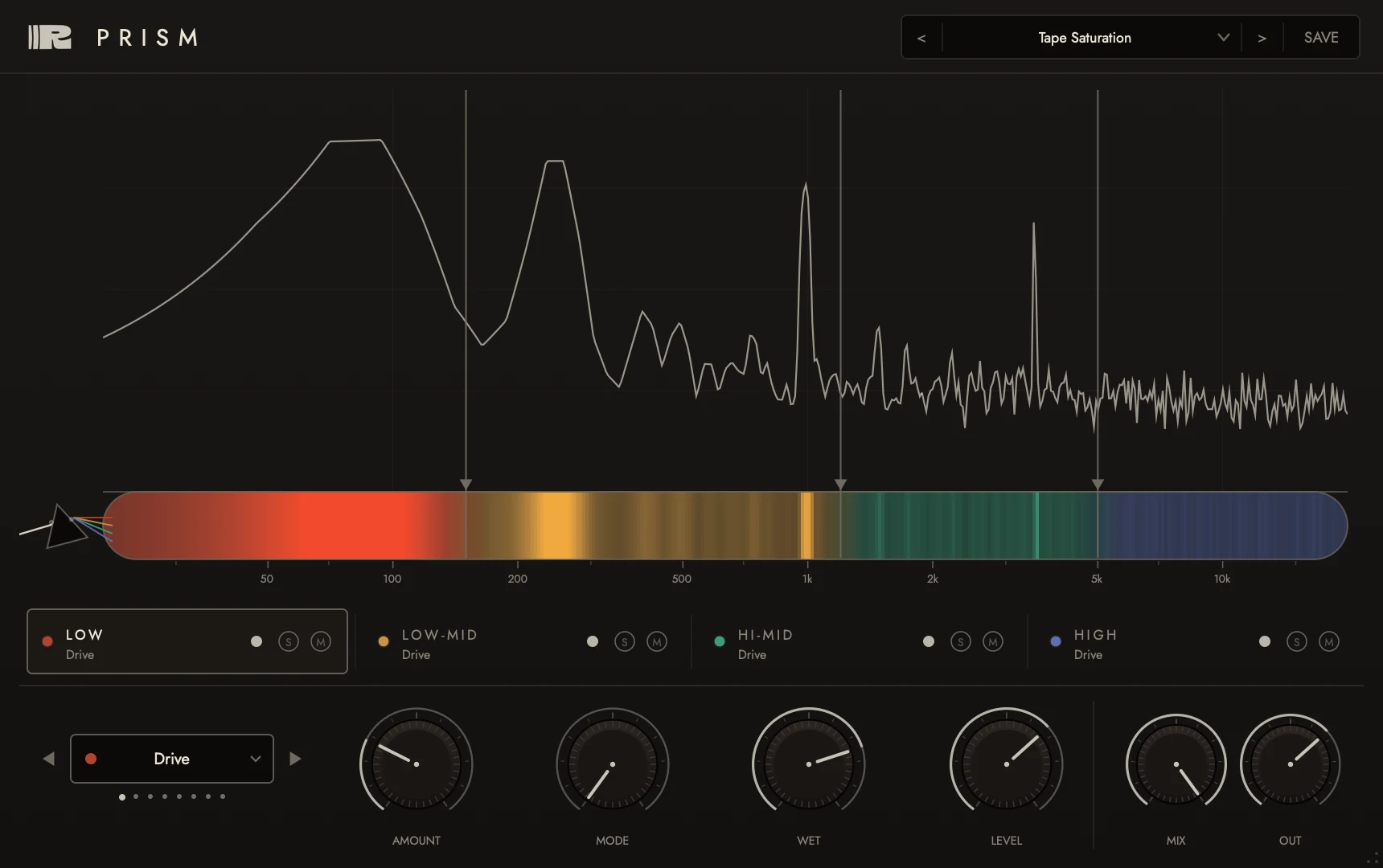The width and height of the screenshot is (1383, 868).
Task: Solo the HI-MID band
Action: [x=961, y=641]
